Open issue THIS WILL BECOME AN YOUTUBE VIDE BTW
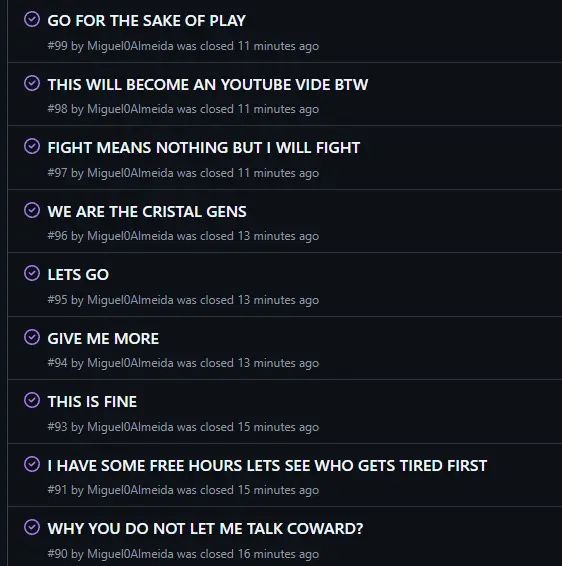Screen dimensions: 562x566 click(208, 84)
